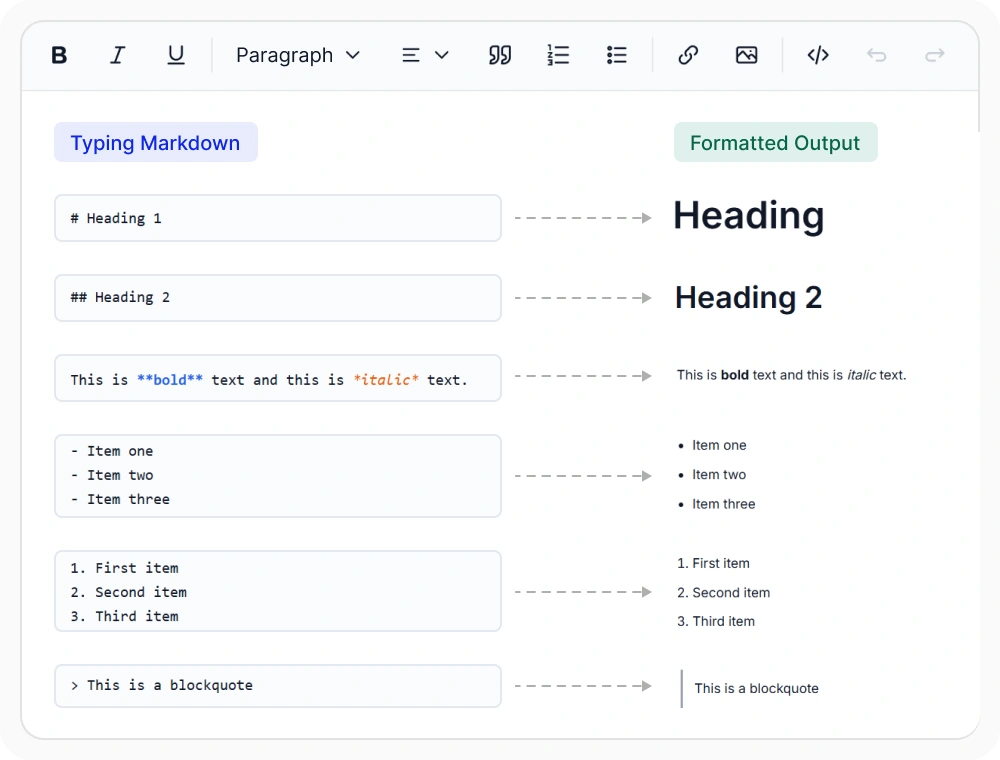Image resolution: width=1000 pixels, height=760 pixels.
Task: Click formatted '3. Third item'
Action: 716,621
